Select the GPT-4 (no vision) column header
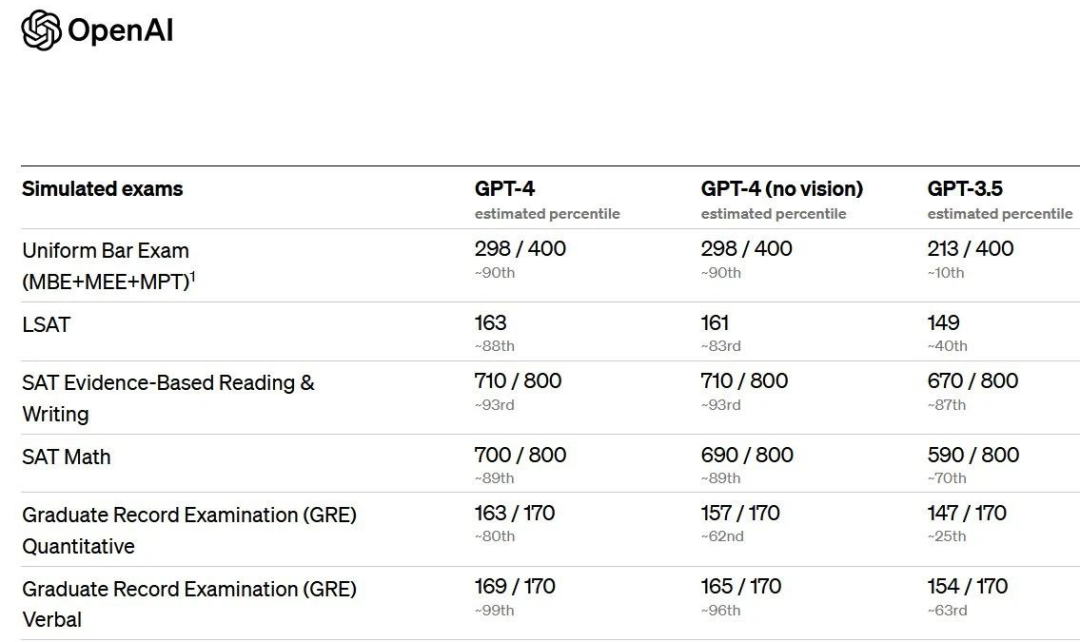 tap(782, 189)
